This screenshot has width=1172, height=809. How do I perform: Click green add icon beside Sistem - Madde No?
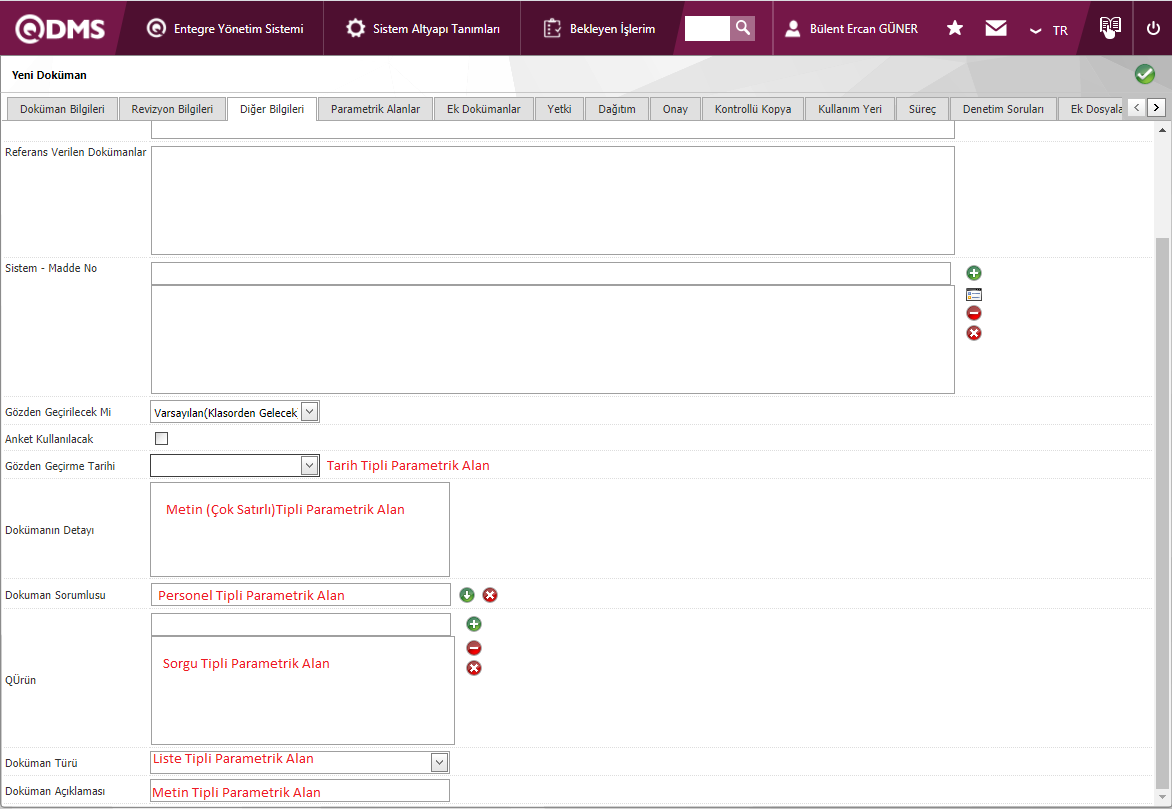pos(974,273)
